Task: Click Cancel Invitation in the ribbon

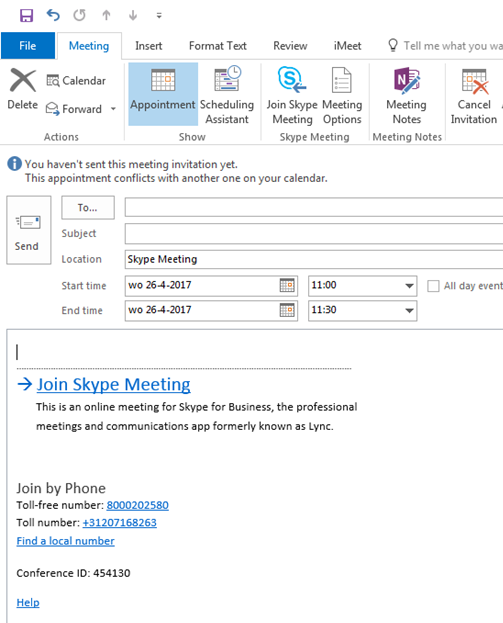Action: pyautogui.click(x=474, y=94)
